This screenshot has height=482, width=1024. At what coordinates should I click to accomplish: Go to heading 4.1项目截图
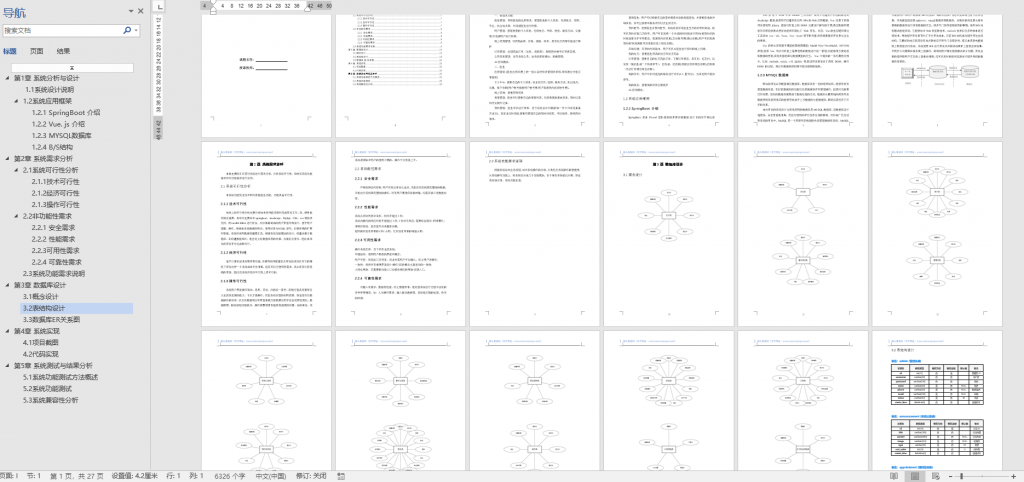click(40, 343)
